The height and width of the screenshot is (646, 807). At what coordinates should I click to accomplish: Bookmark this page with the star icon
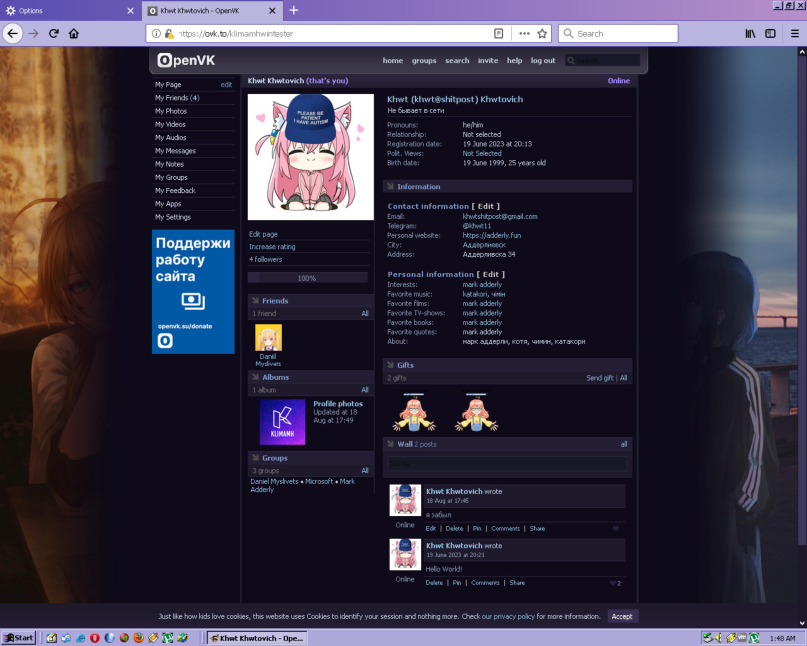(x=542, y=33)
